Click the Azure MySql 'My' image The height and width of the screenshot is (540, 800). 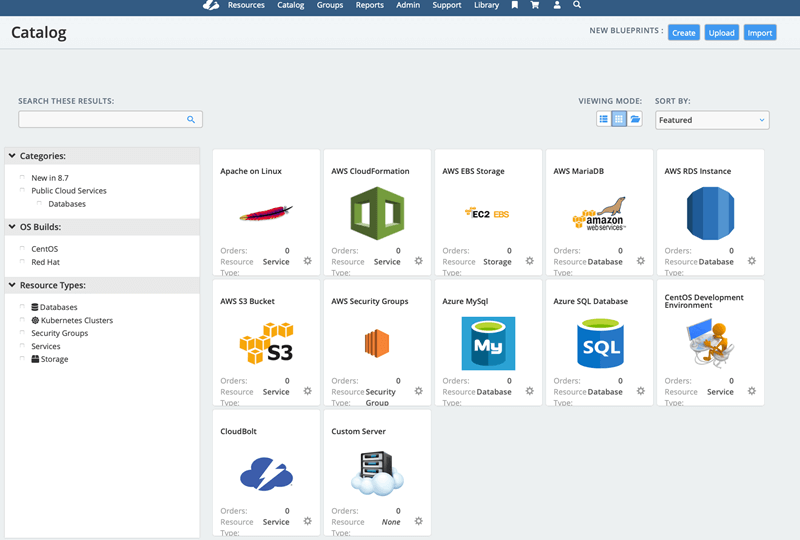(488, 343)
